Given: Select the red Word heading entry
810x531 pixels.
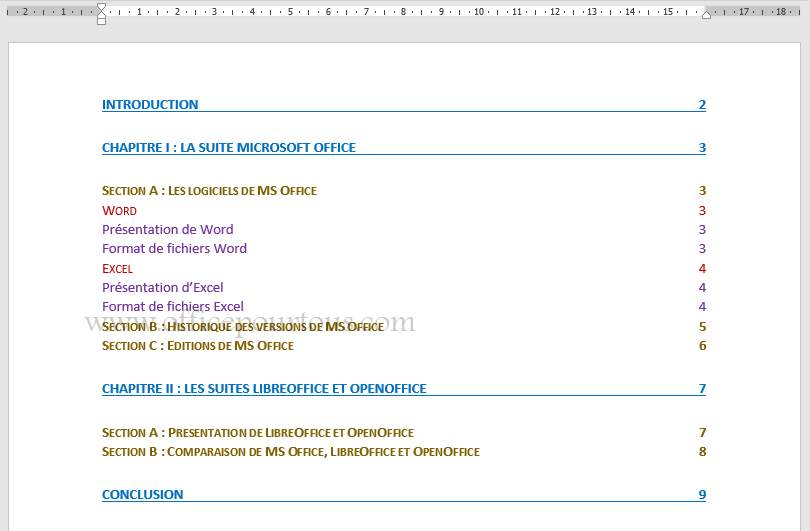Looking at the screenshot, I should 119,211.
